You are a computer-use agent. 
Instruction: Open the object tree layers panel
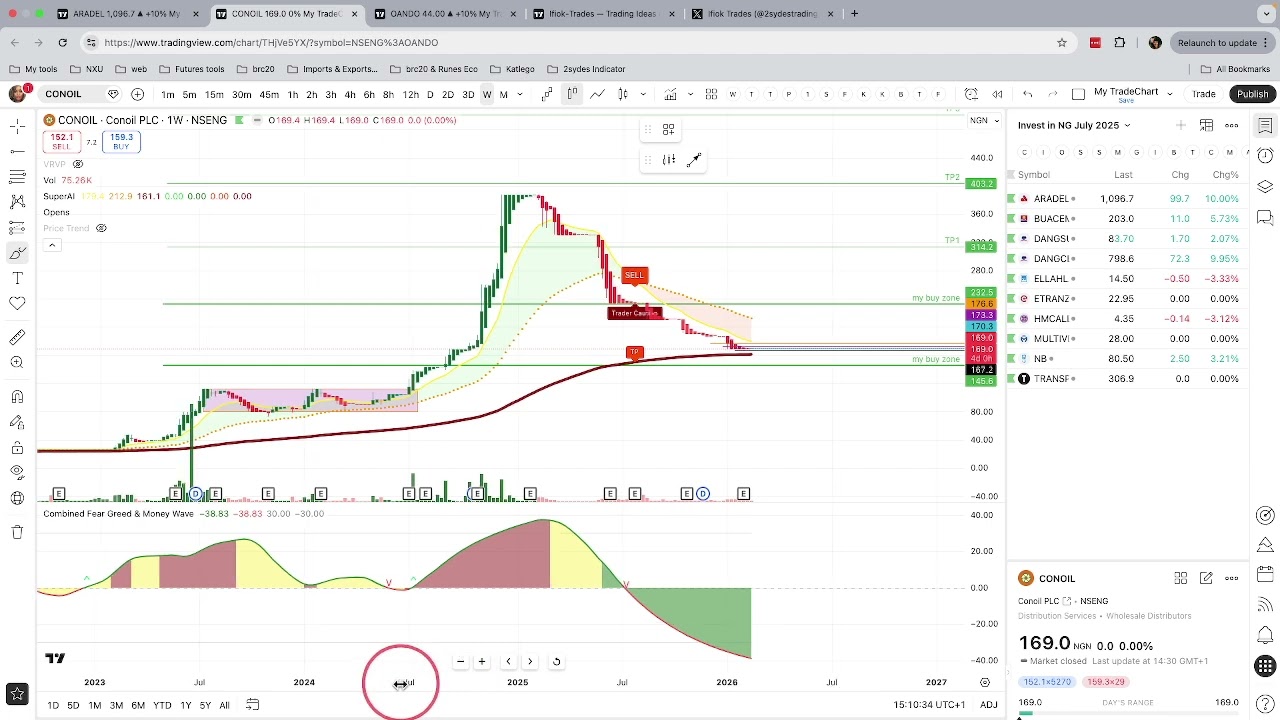click(x=1265, y=187)
